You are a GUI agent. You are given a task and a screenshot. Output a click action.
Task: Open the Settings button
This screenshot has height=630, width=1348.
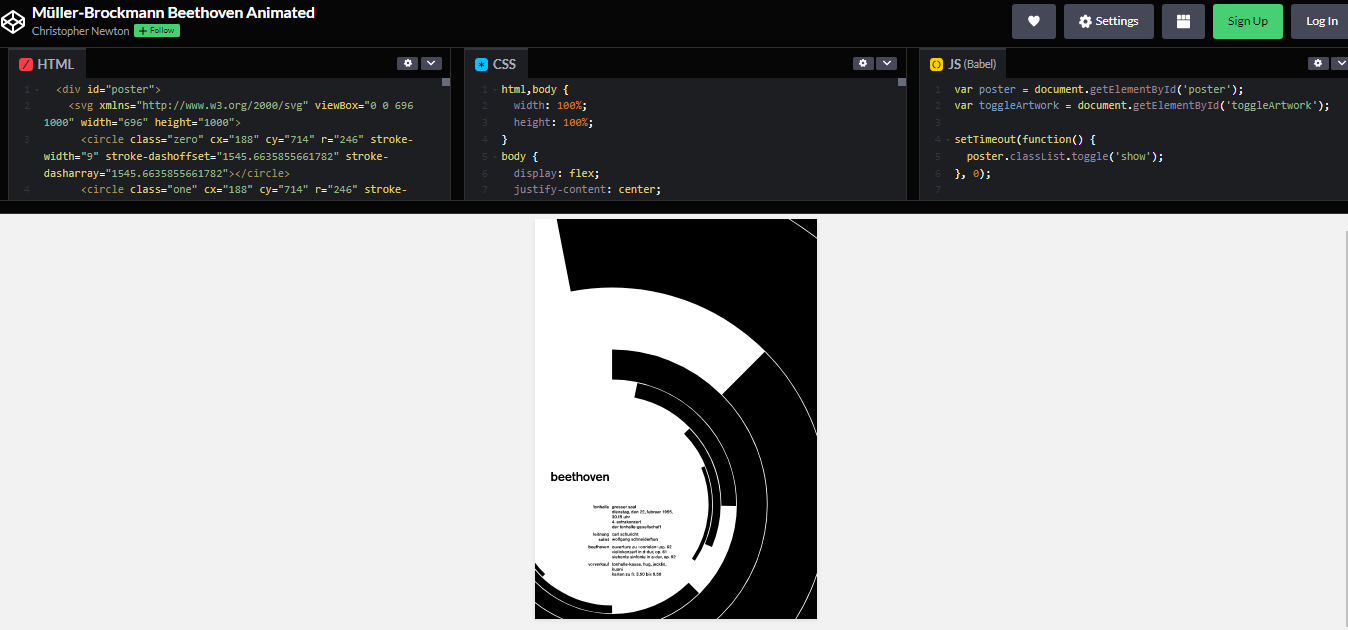tap(1108, 21)
